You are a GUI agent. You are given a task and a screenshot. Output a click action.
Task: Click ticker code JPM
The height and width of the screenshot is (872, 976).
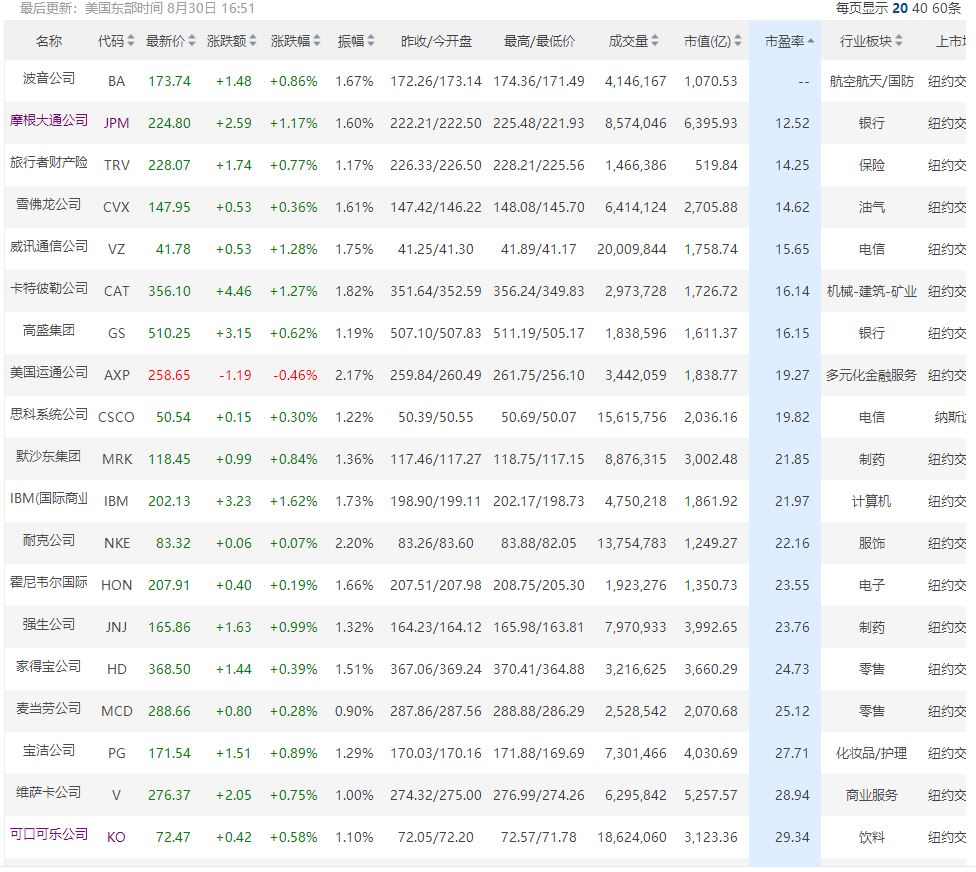(116, 123)
